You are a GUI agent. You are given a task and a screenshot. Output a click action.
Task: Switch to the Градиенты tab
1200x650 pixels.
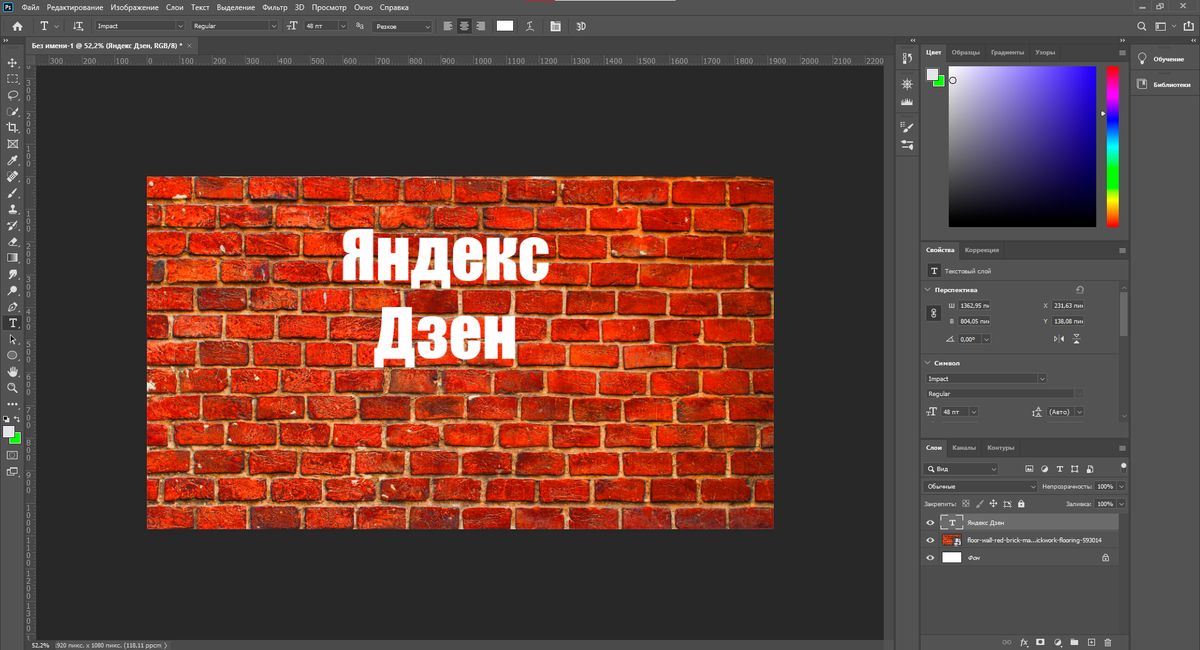tap(1007, 52)
